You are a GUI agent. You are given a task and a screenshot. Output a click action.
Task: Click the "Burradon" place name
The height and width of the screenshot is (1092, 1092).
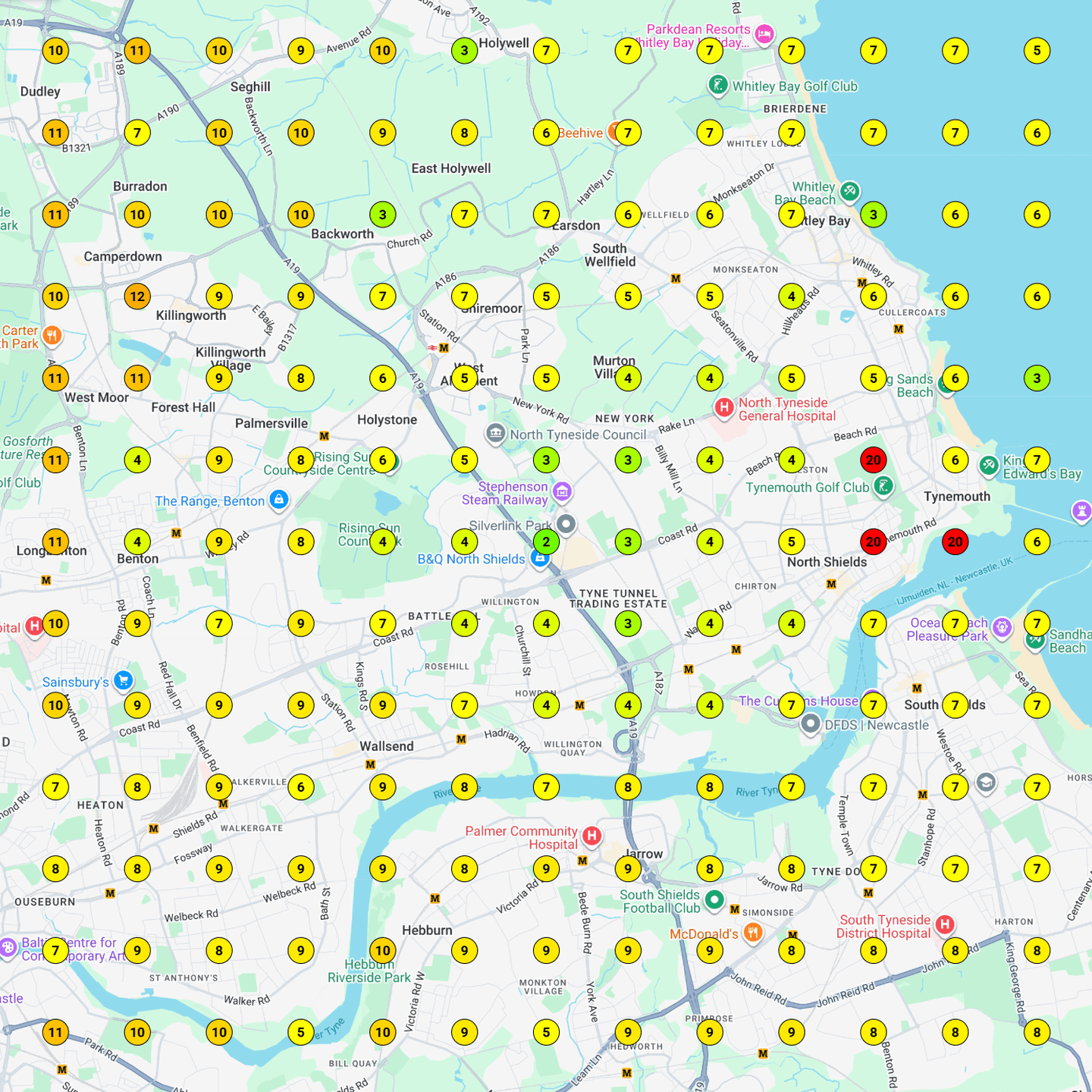(x=140, y=186)
